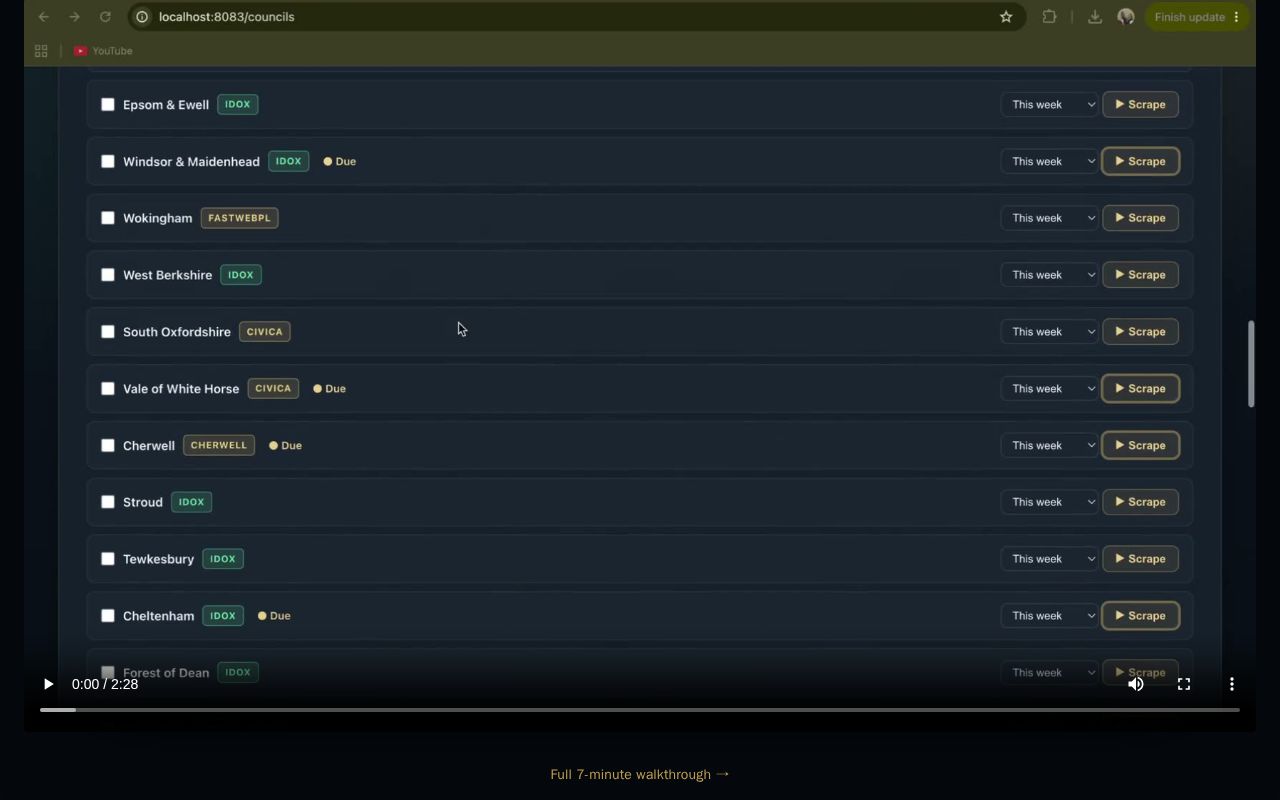Expand the period dropdown for Cheltenham
The width and height of the screenshot is (1280, 800).
(x=1049, y=616)
